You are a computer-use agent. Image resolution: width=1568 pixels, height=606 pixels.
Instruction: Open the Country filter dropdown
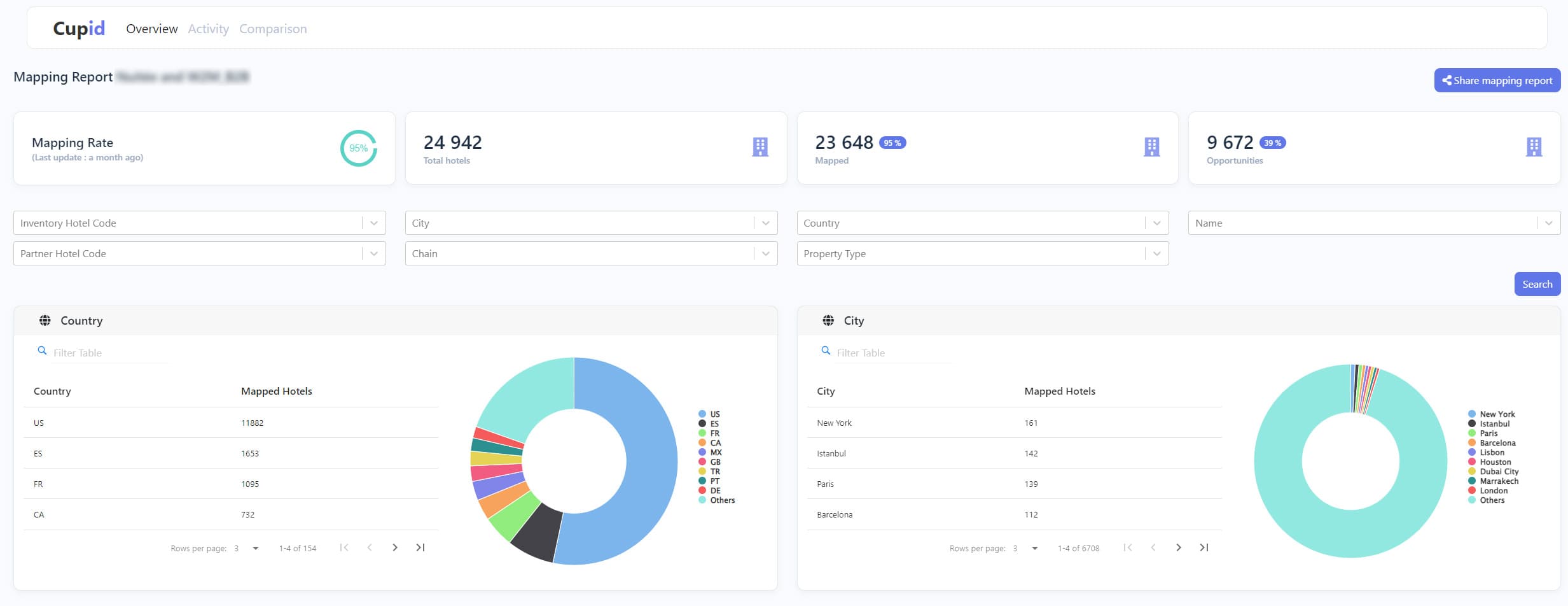tap(1156, 223)
